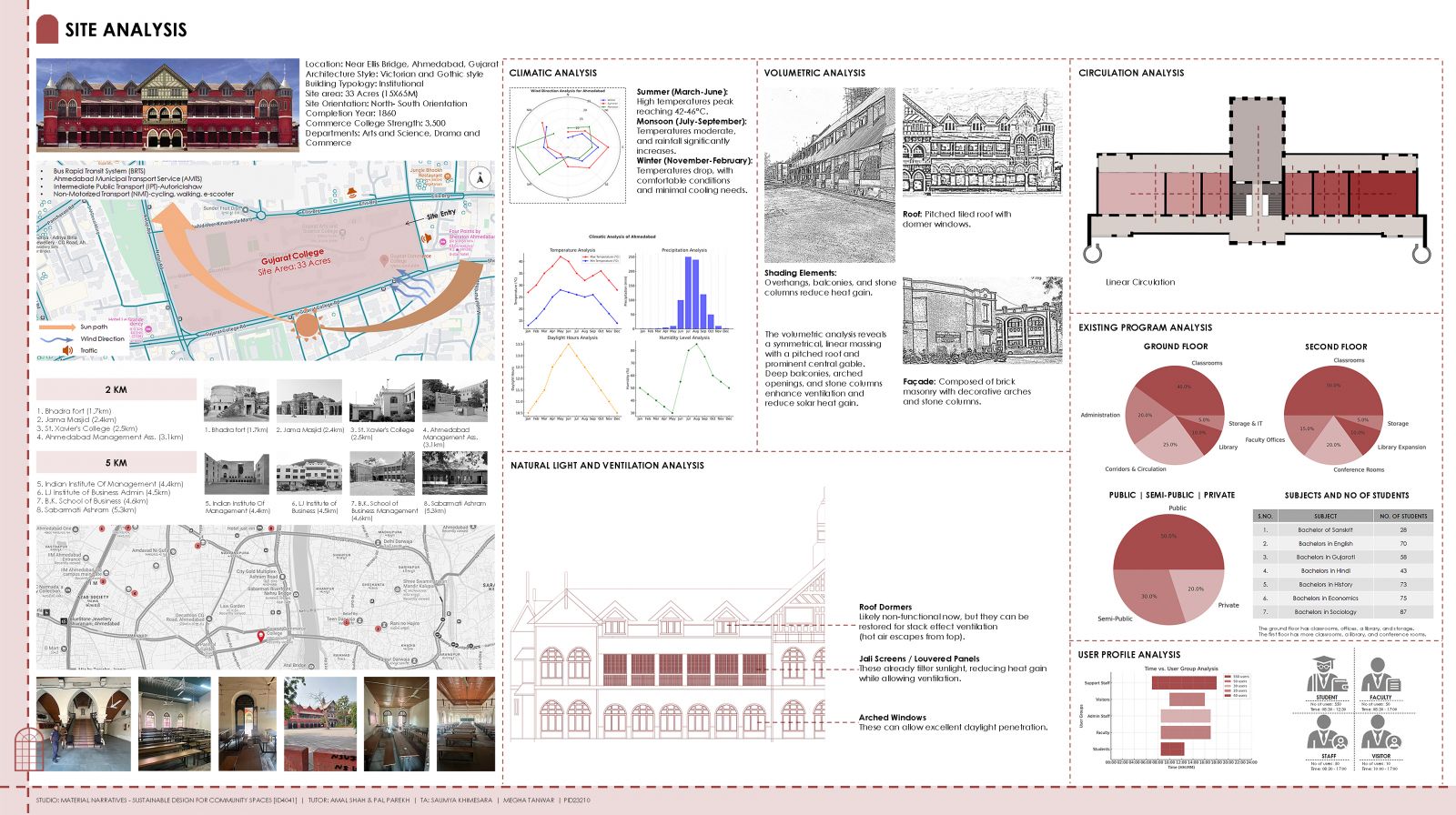Image resolution: width=1456 pixels, height=815 pixels.
Task: Click the north arrow compass on site map
Action: pos(480,178)
